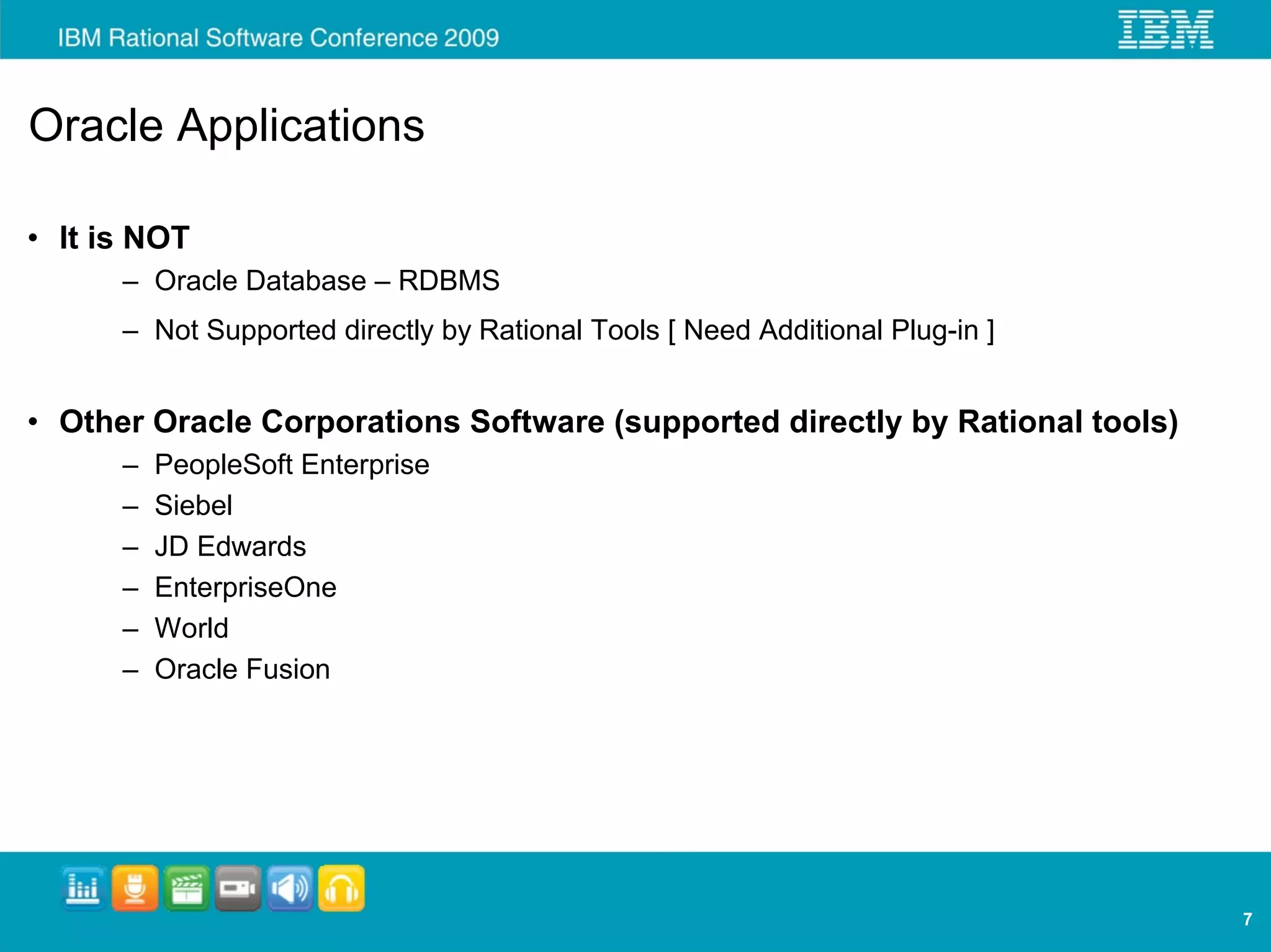Click the orange microphone podcast icon

click(135, 888)
